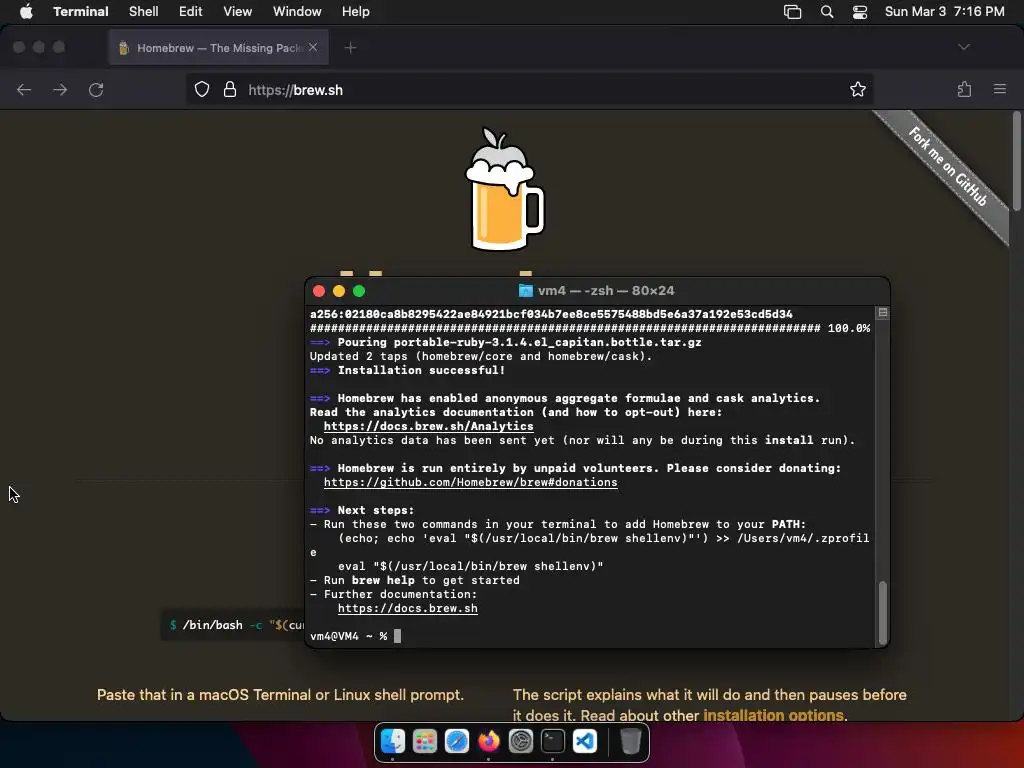Open the browser extensions icon
The image size is (1024, 768).
(x=964, y=89)
